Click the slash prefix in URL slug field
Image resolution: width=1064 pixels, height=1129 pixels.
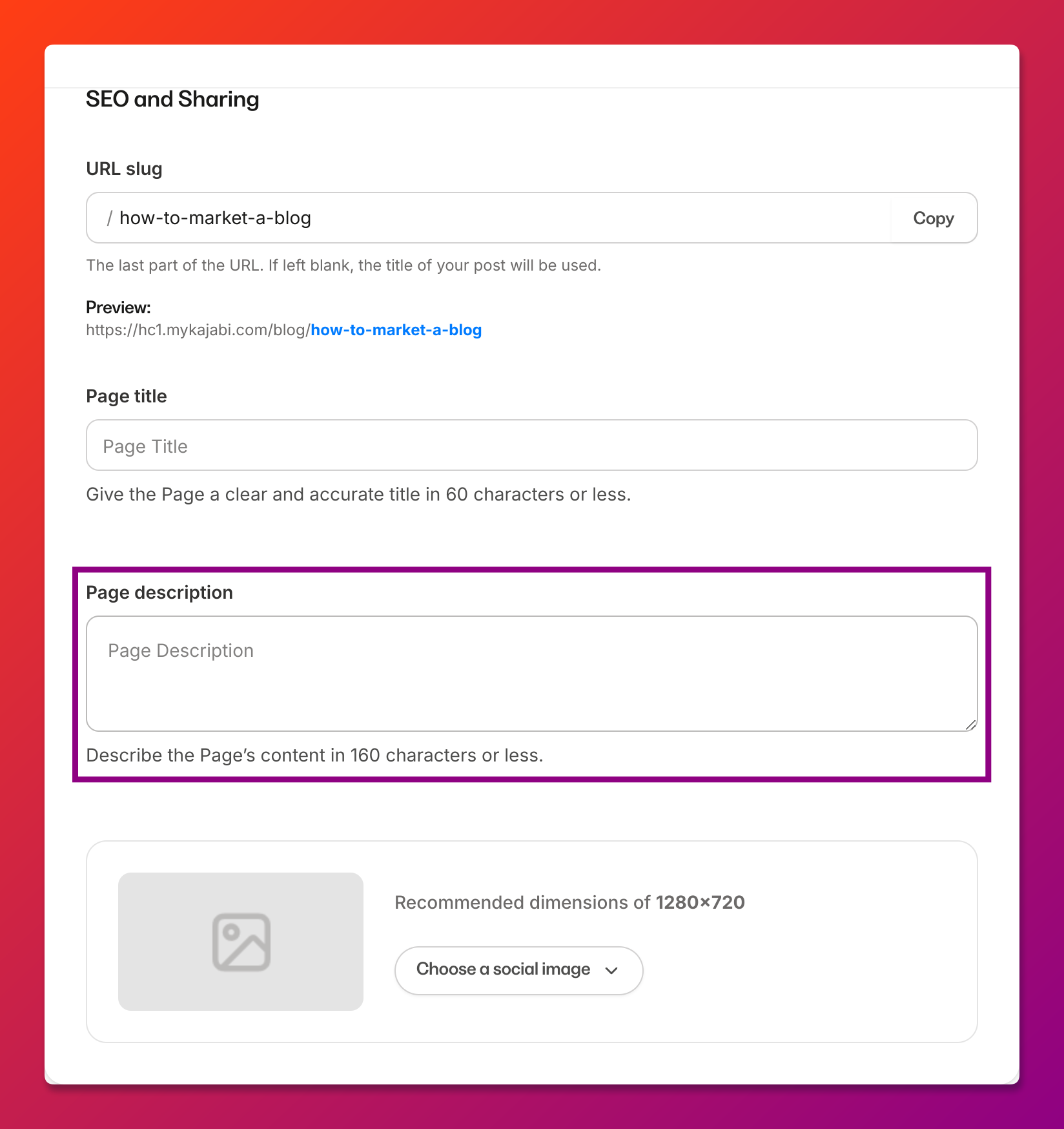[x=110, y=218]
